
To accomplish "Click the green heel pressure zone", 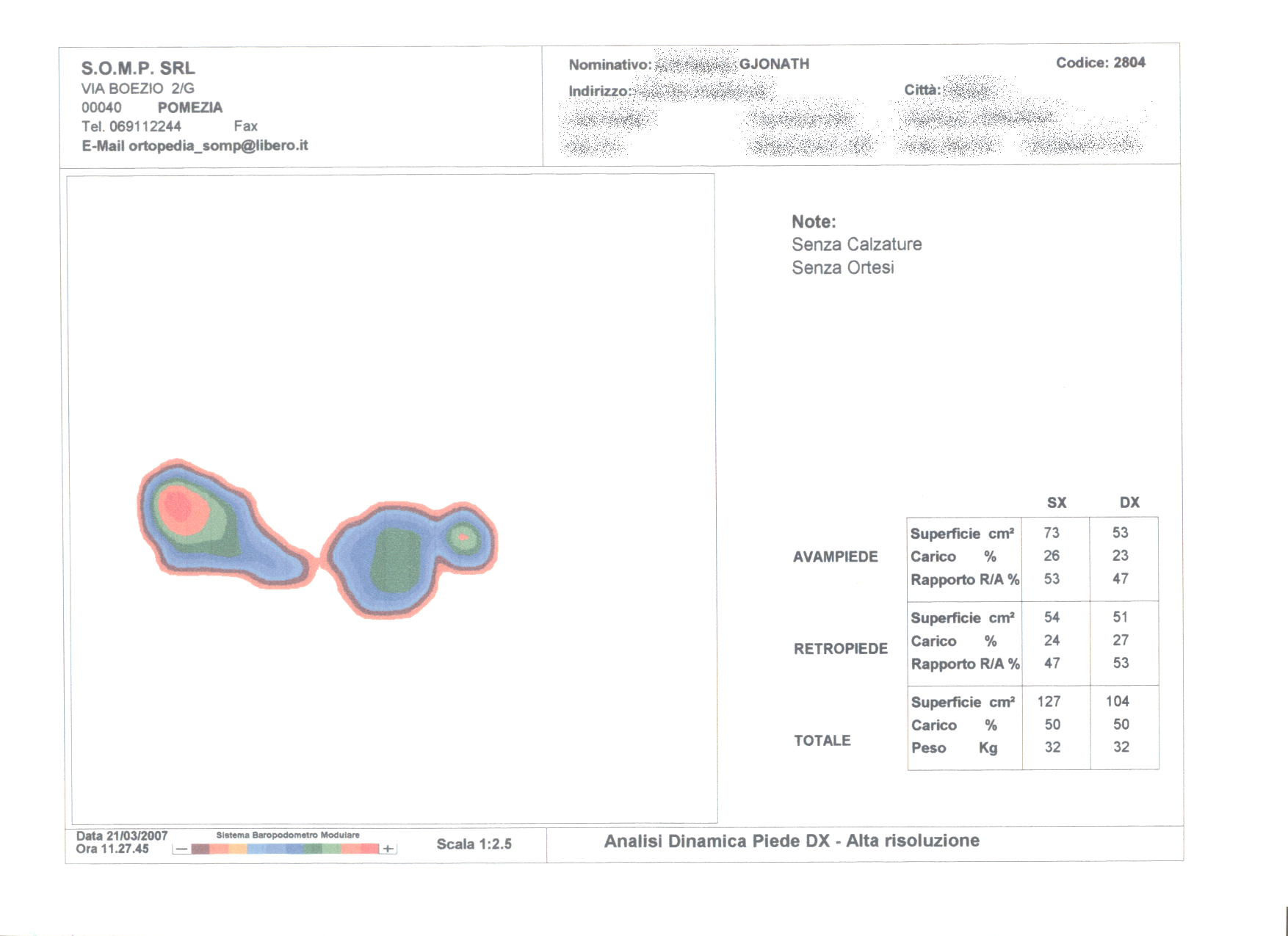I will [x=396, y=559].
